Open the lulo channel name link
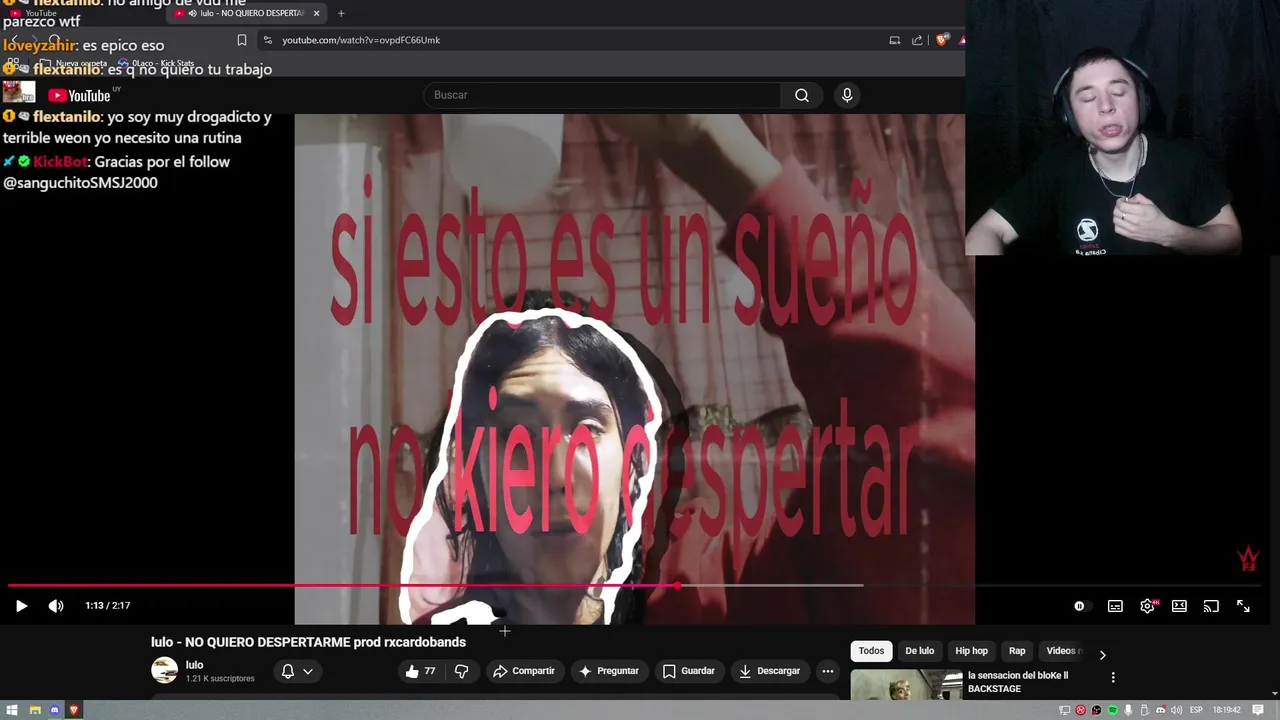The height and width of the screenshot is (720, 1280). tap(194, 665)
